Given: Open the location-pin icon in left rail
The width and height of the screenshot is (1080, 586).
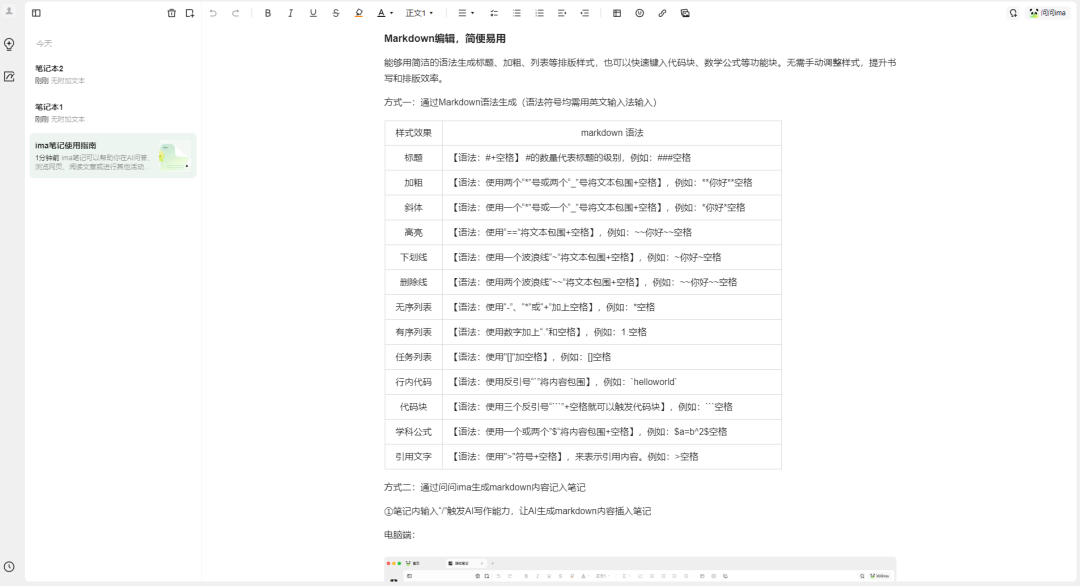Looking at the screenshot, I should (9, 44).
